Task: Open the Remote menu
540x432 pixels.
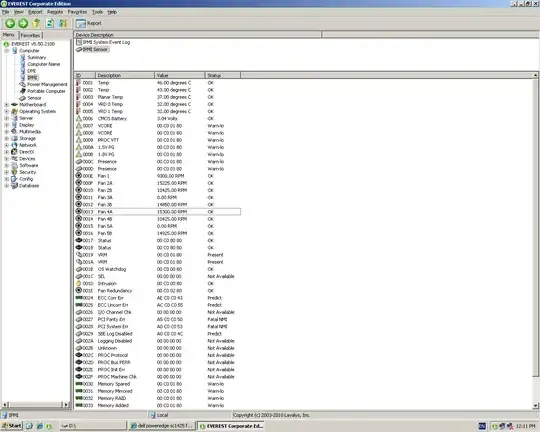Action: pos(55,12)
